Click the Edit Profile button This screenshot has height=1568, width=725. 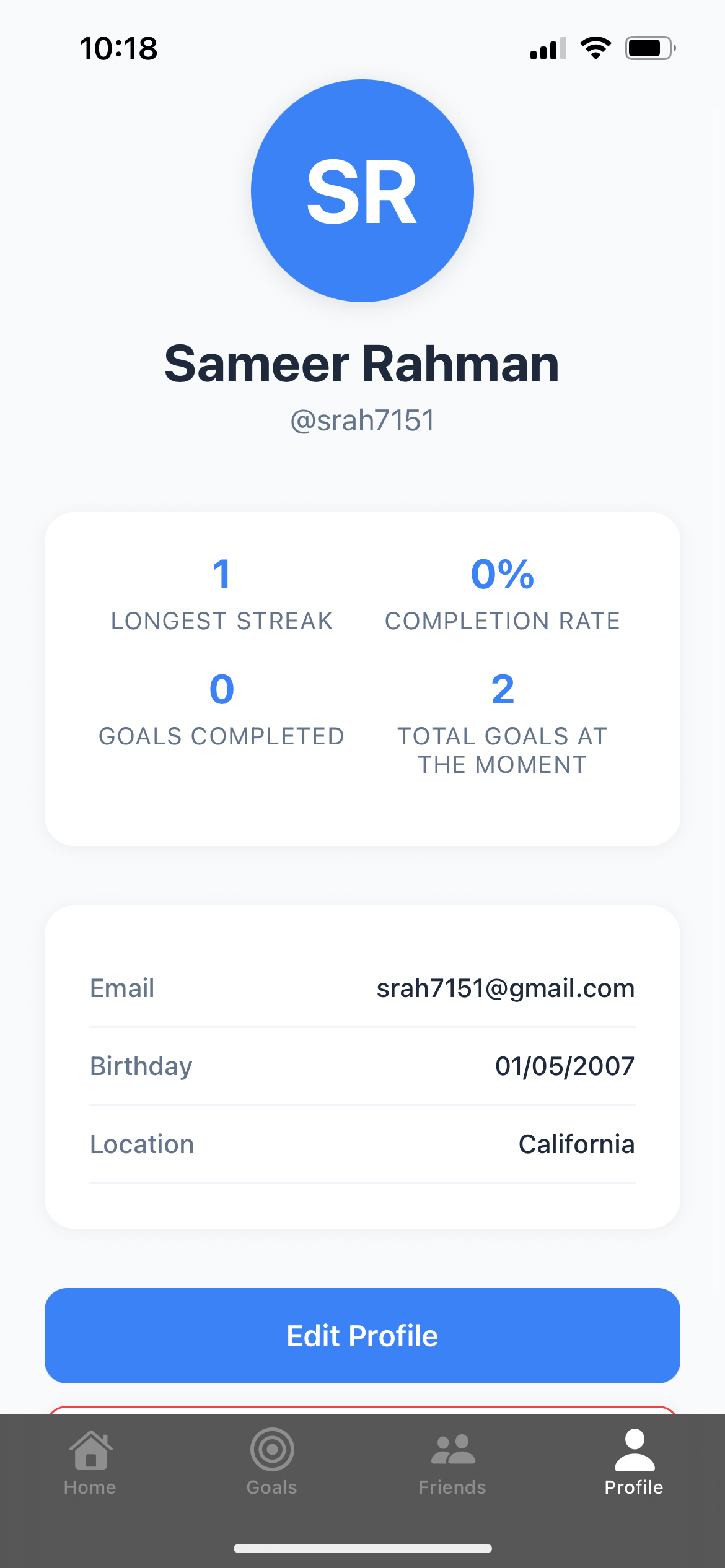point(362,1336)
